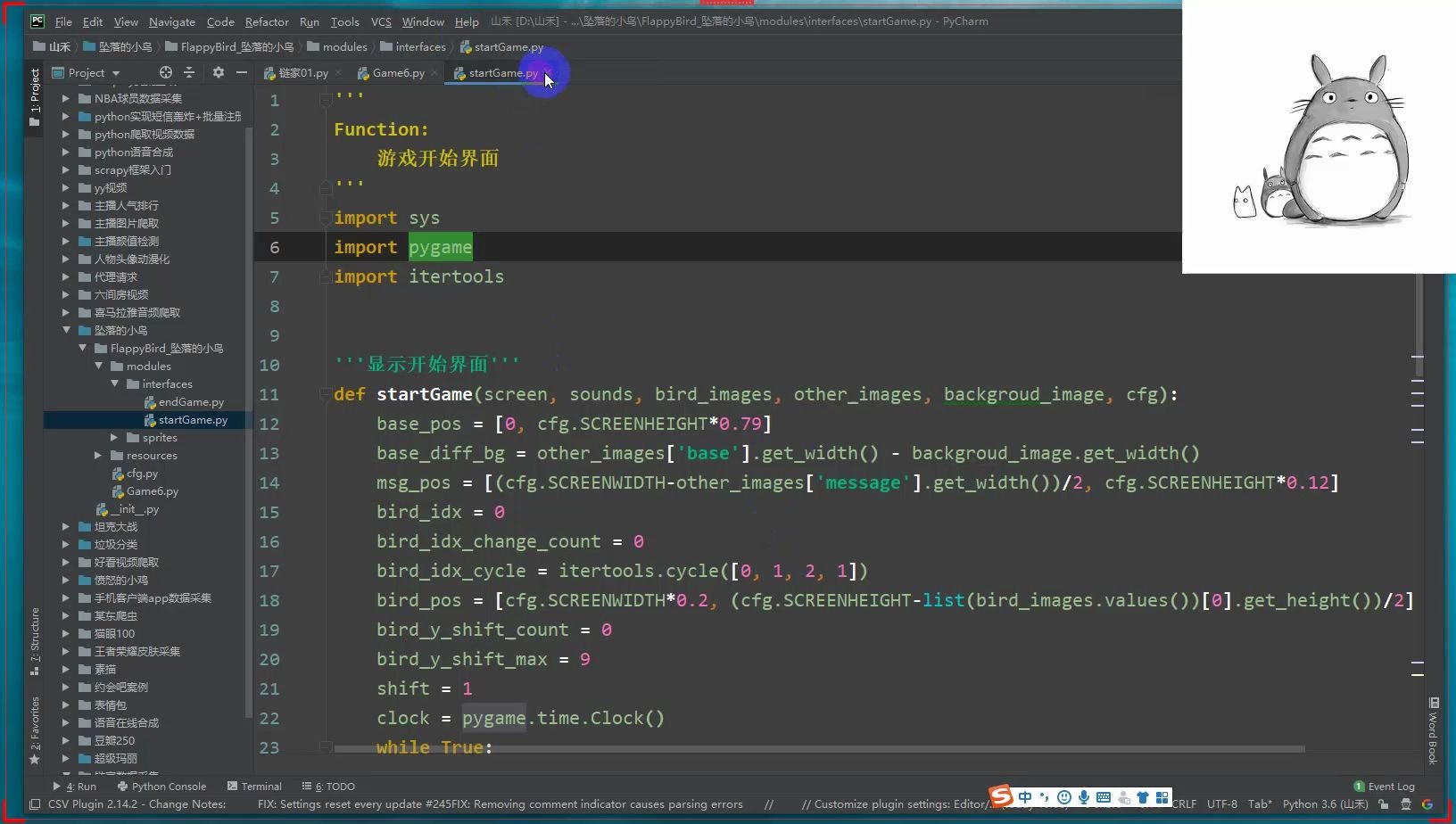Viewport: 1456px width, 824px height.
Task: Fold the startGame function at line 11
Action: 326,394
